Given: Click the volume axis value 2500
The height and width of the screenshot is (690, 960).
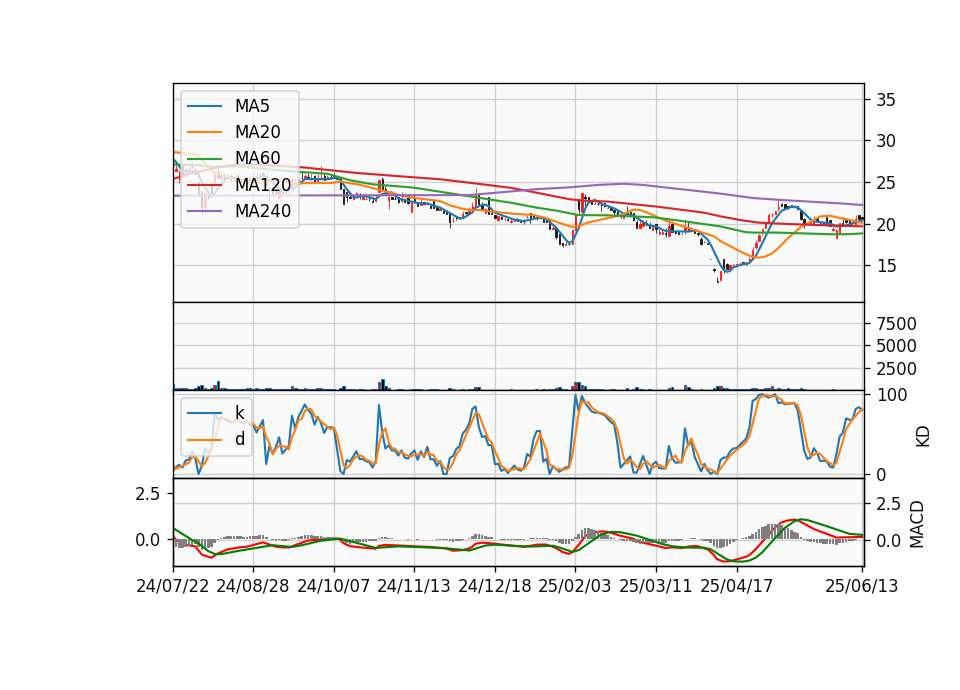Looking at the screenshot, I should tap(896, 369).
